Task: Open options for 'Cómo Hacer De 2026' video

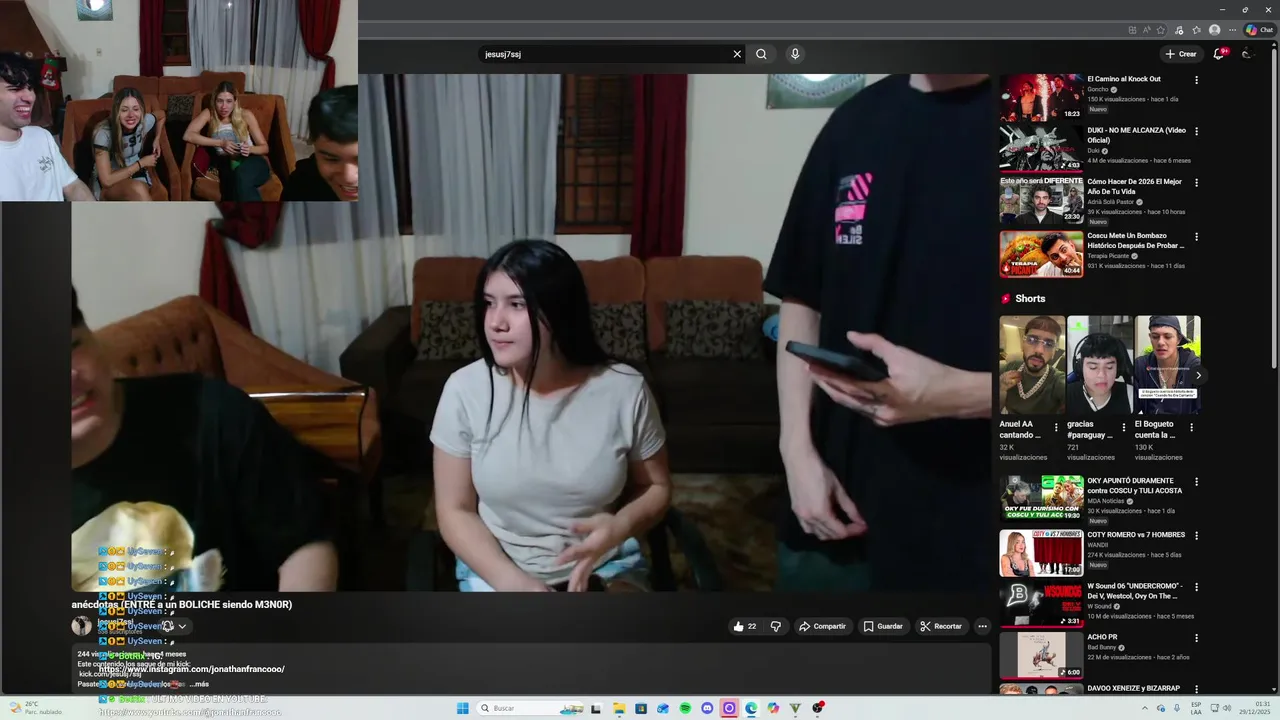Action: (1196, 182)
